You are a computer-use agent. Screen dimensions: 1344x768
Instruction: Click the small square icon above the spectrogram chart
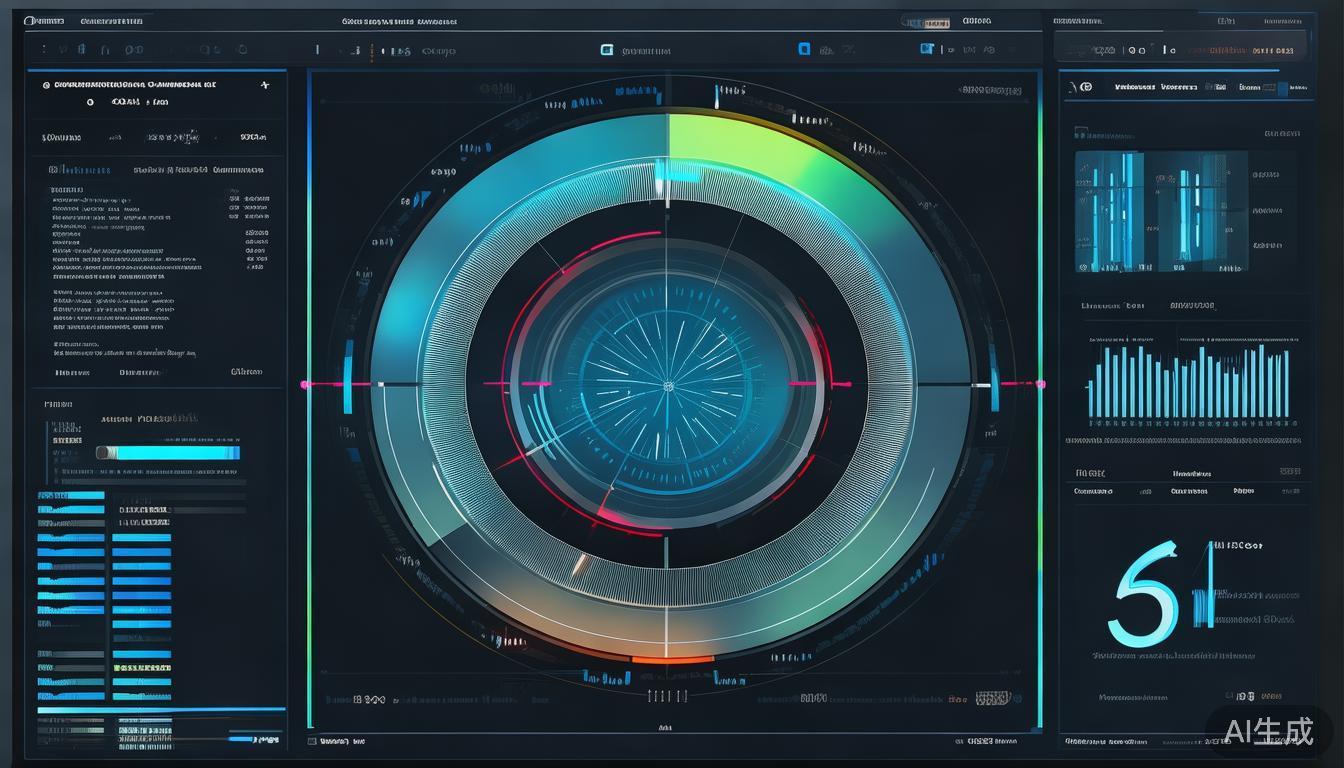(x=1080, y=132)
